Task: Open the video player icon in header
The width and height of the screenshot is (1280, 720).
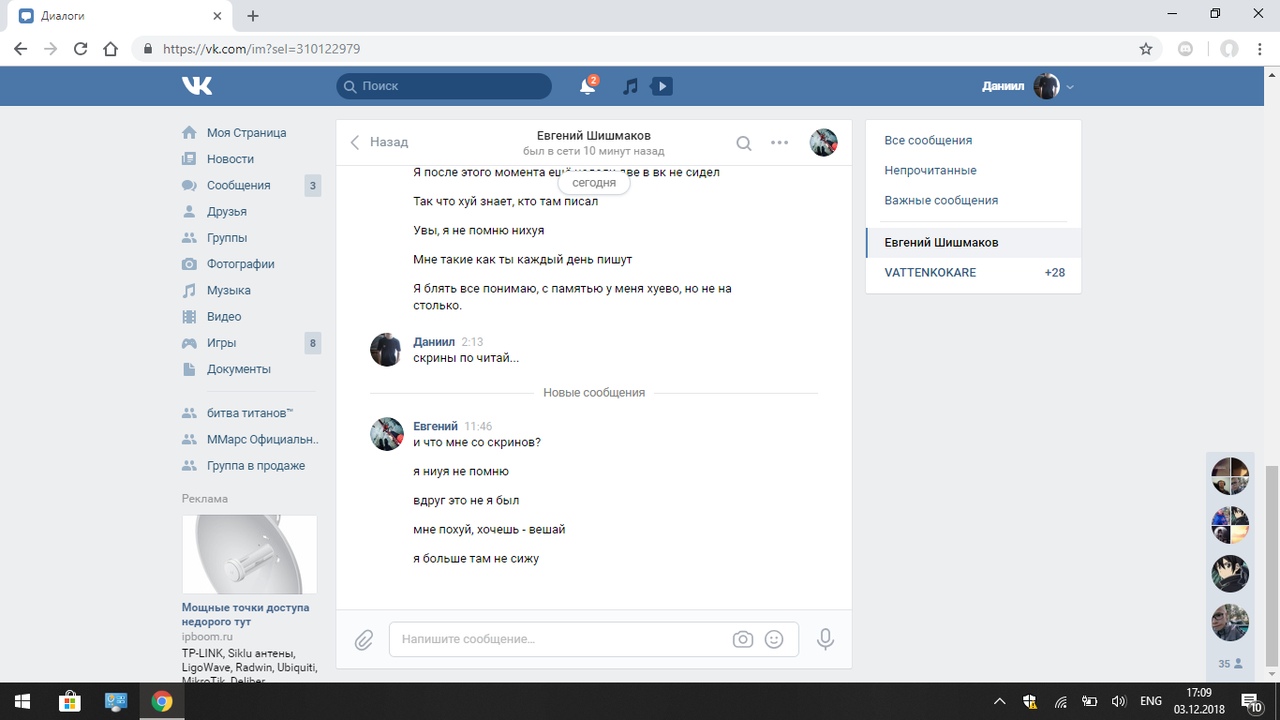Action: (x=661, y=87)
